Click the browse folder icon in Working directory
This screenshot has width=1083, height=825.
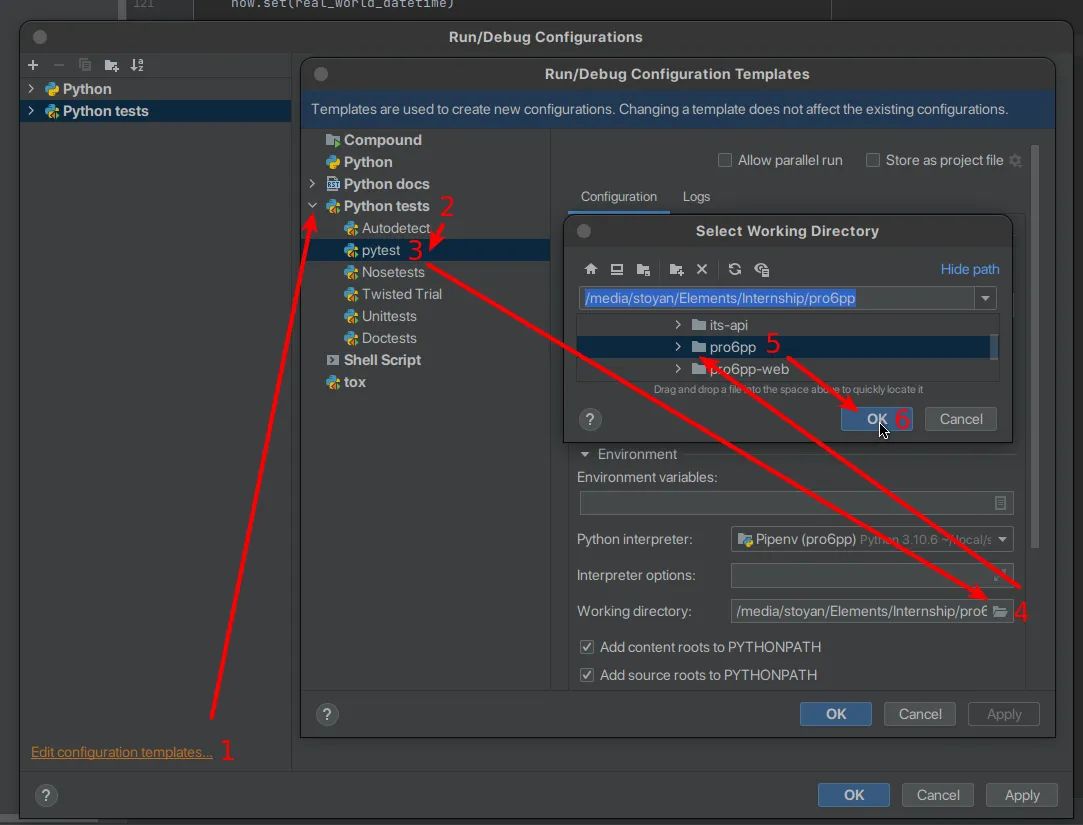tap(999, 611)
